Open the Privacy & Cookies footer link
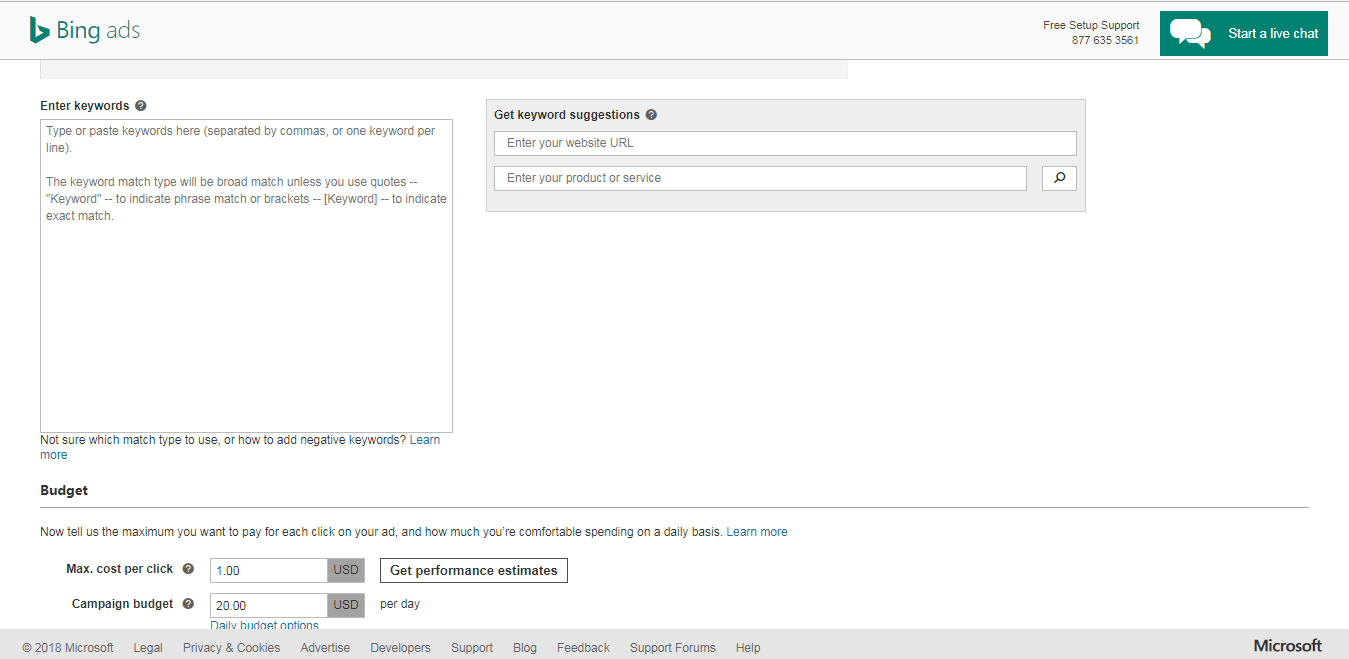This screenshot has width=1349, height=659. pyautogui.click(x=231, y=648)
